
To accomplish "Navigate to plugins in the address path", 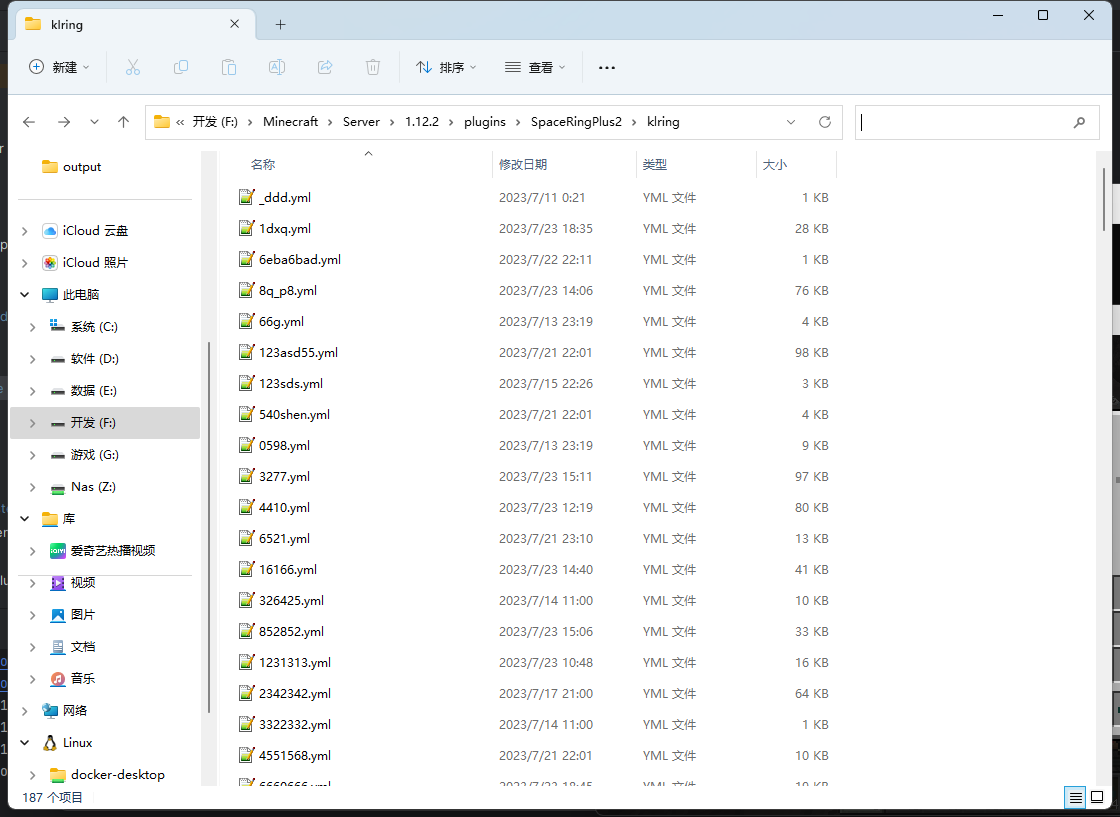I will coord(485,122).
